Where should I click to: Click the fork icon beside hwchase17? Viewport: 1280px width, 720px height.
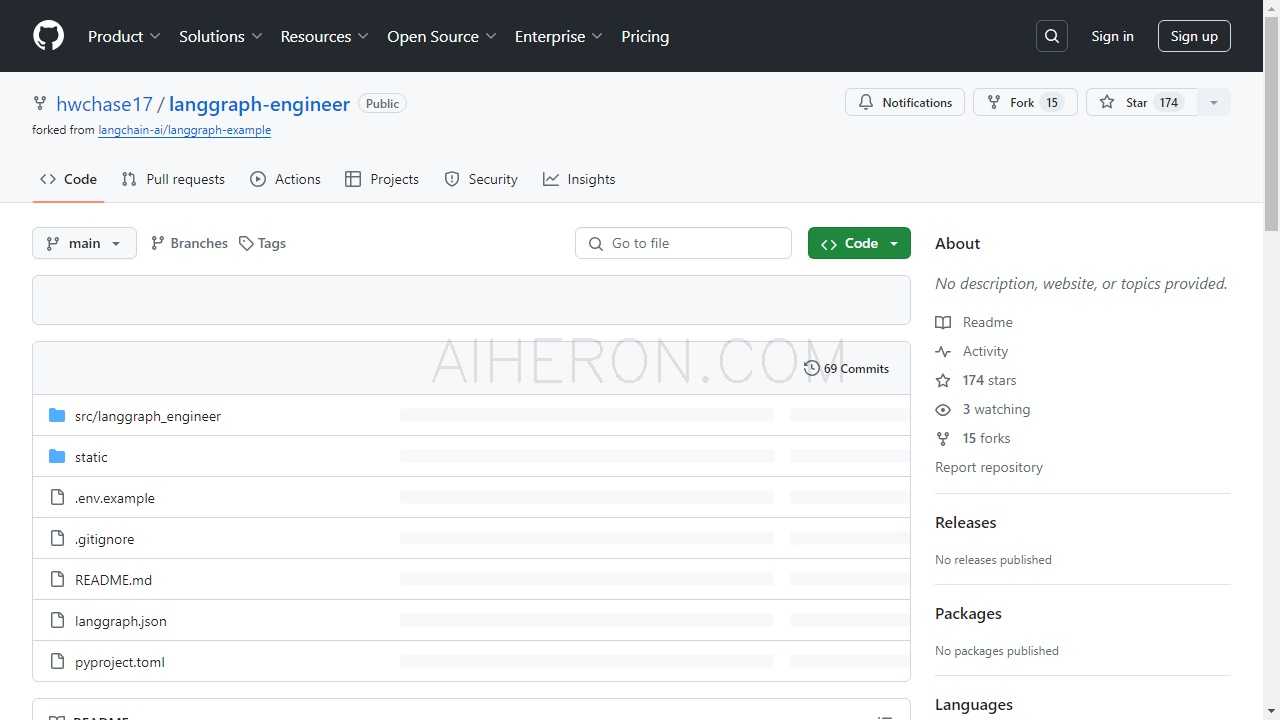coord(40,103)
